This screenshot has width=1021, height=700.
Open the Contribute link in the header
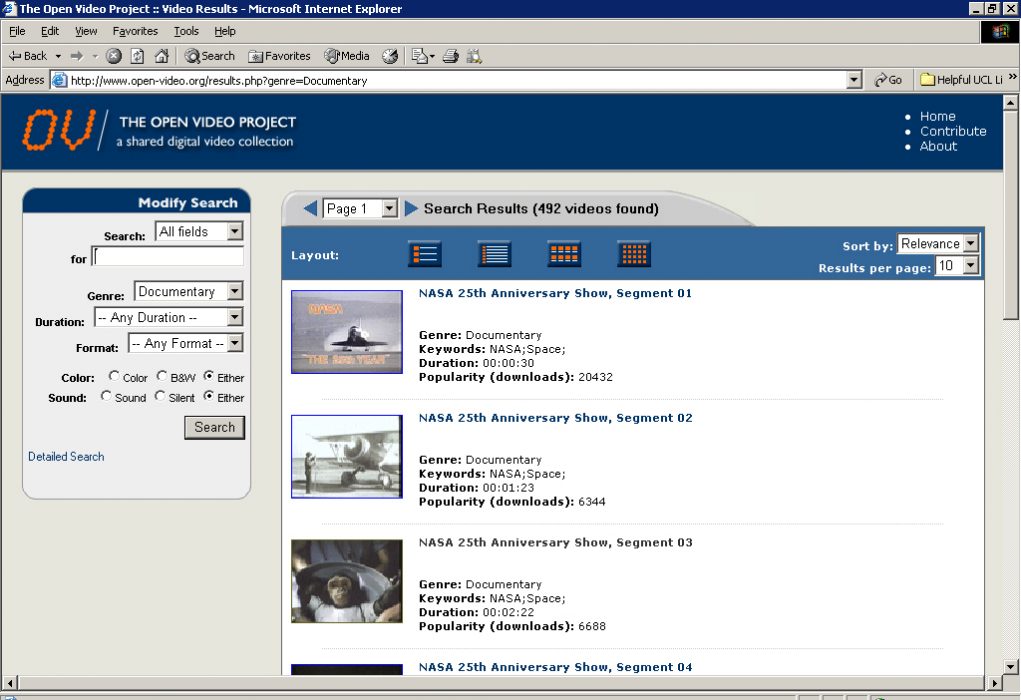[953, 132]
